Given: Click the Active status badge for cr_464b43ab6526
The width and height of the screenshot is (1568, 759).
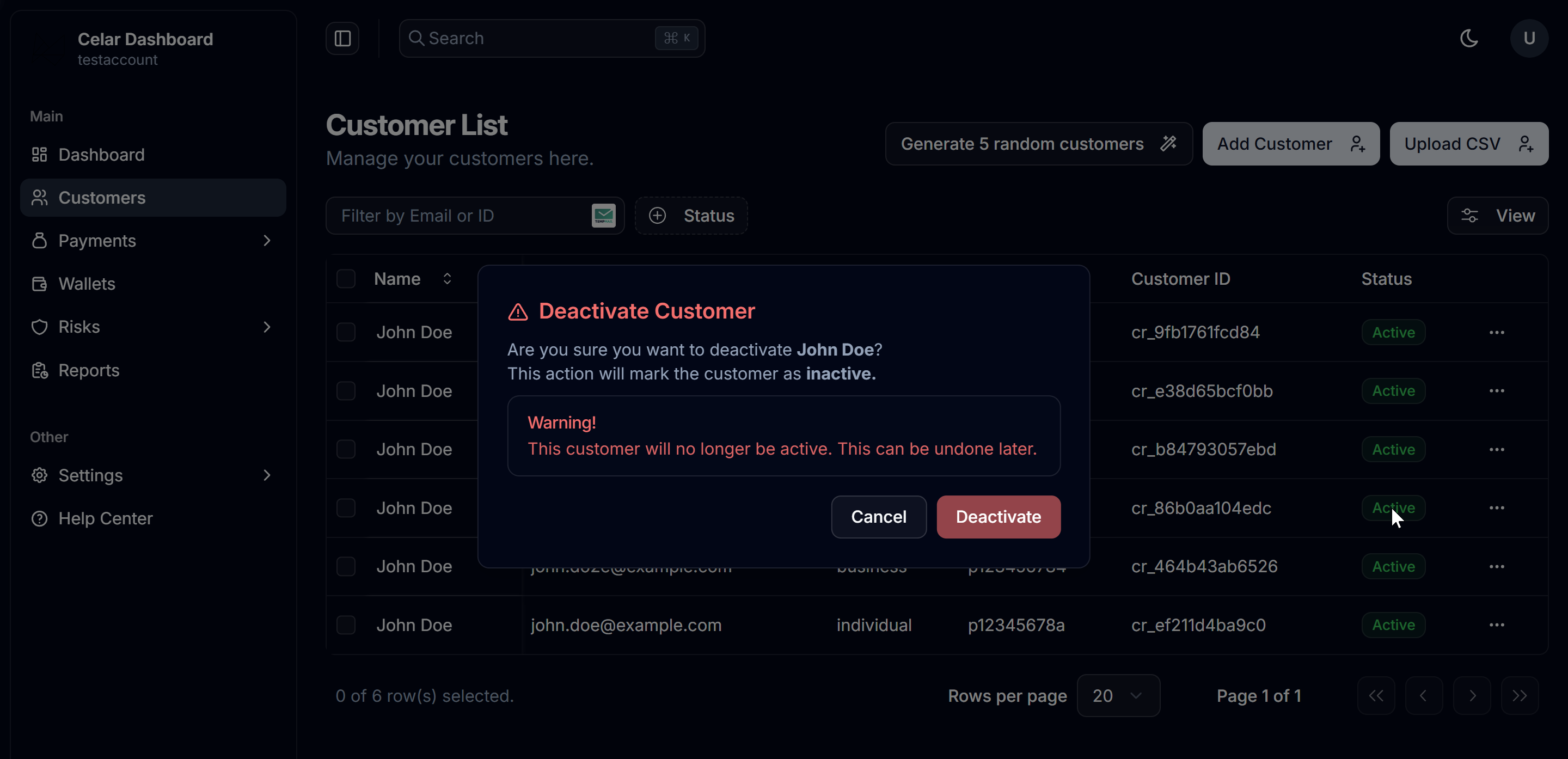Looking at the screenshot, I should point(1393,567).
